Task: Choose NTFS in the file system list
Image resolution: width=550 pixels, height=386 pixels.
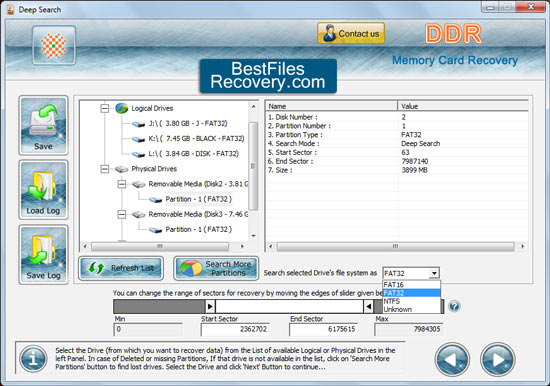Action: pyautogui.click(x=411, y=301)
